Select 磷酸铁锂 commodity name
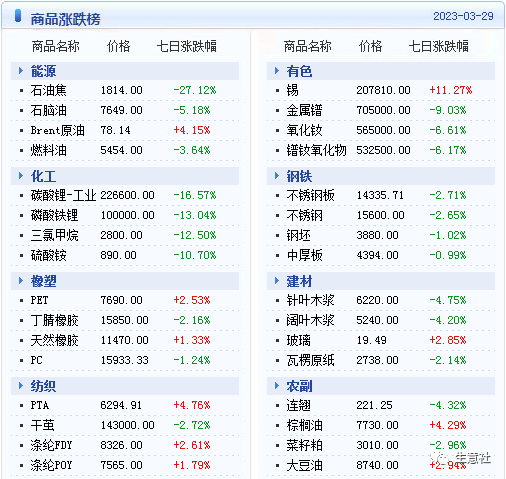 point(54,215)
